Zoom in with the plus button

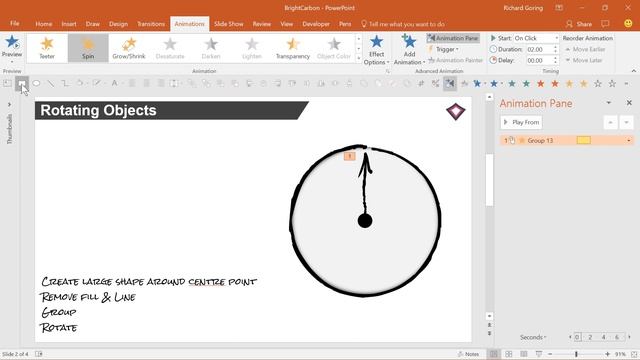tap(607, 354)
